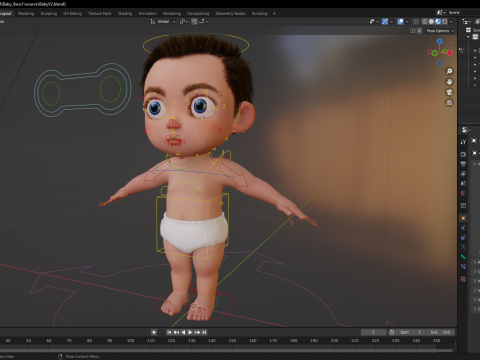Open the Sculpting workspace tab
The width and height of the screenshot is (480, 360).
pyautogui.click(x=49, y=14)
